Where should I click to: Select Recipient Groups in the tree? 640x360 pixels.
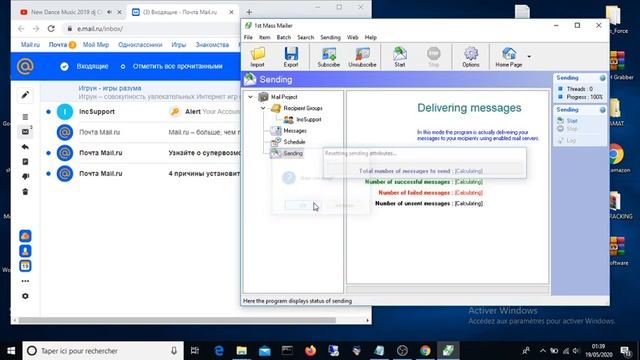pos(303,108)
